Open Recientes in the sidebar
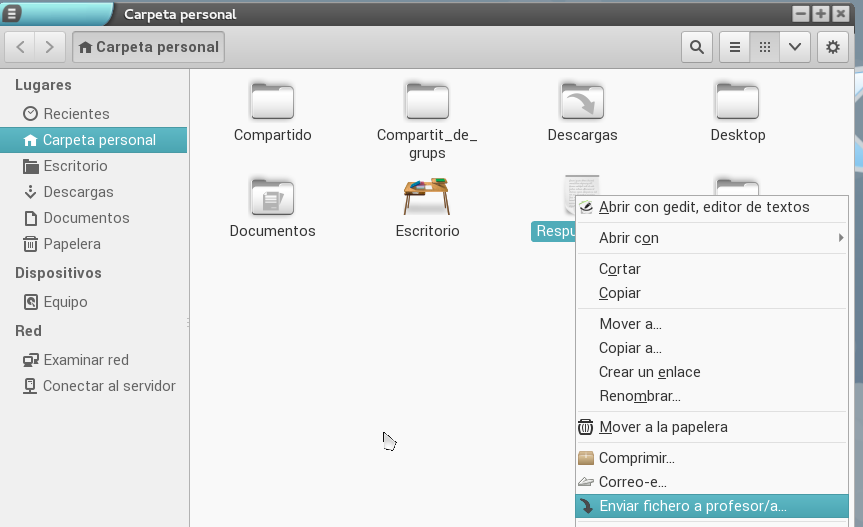The image size is (863, 527). pos(76,114)
